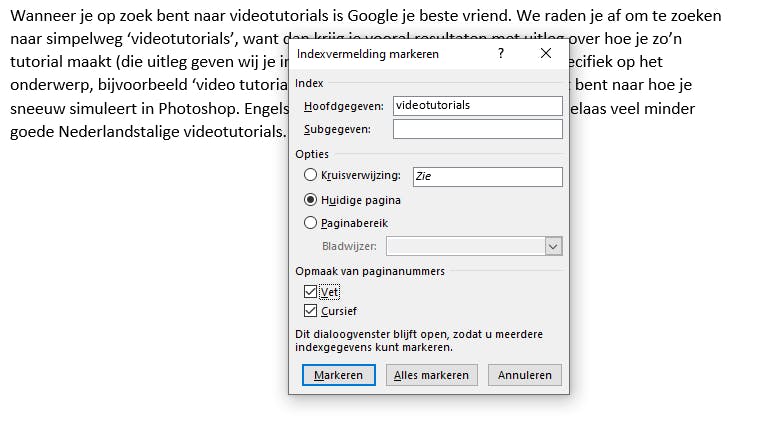Screen dimensions: 760x425
Task: Click the Hoofdgegeven label
Action: [x=343, y=105]
